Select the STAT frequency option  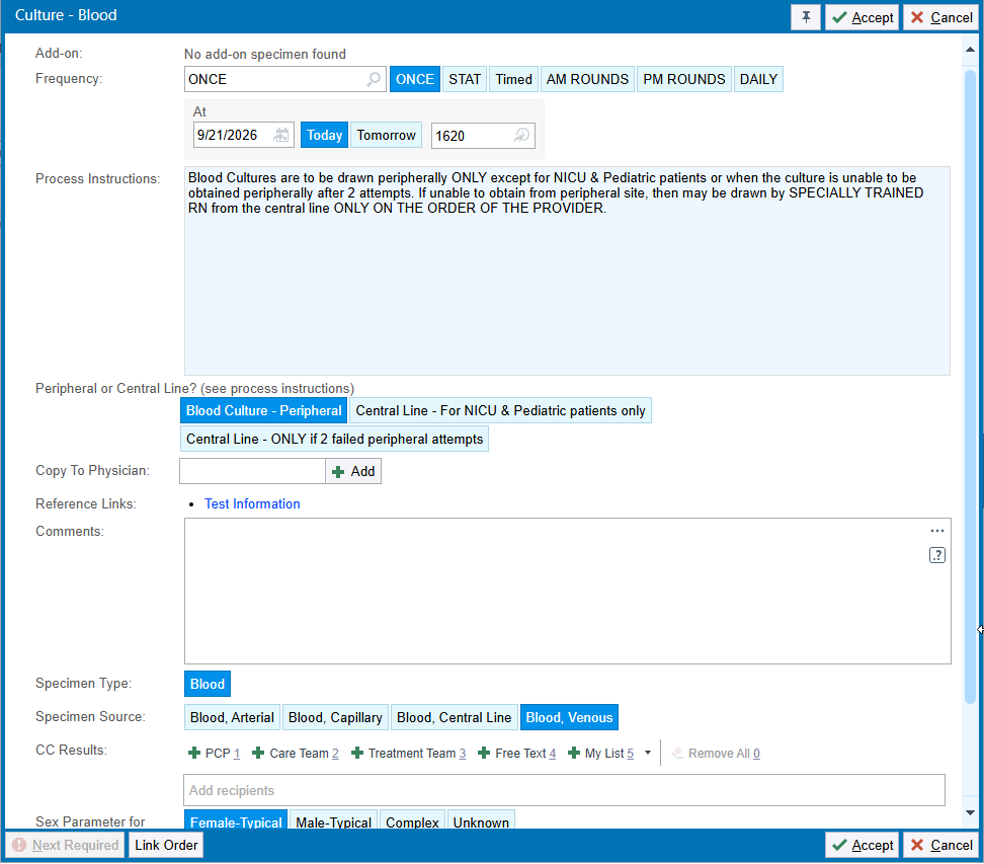464,79
